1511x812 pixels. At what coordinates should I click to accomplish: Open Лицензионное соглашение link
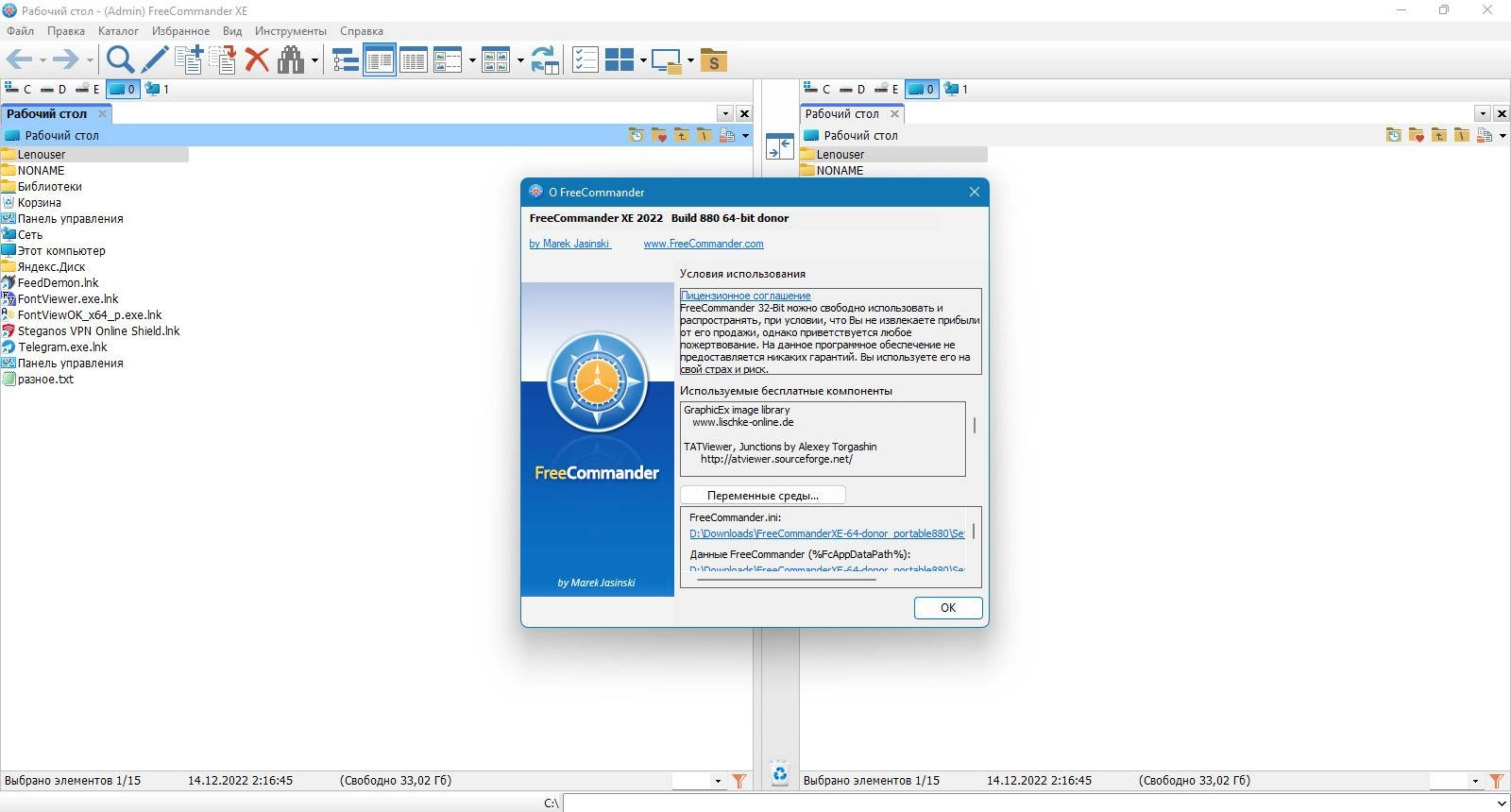[745, 296]
